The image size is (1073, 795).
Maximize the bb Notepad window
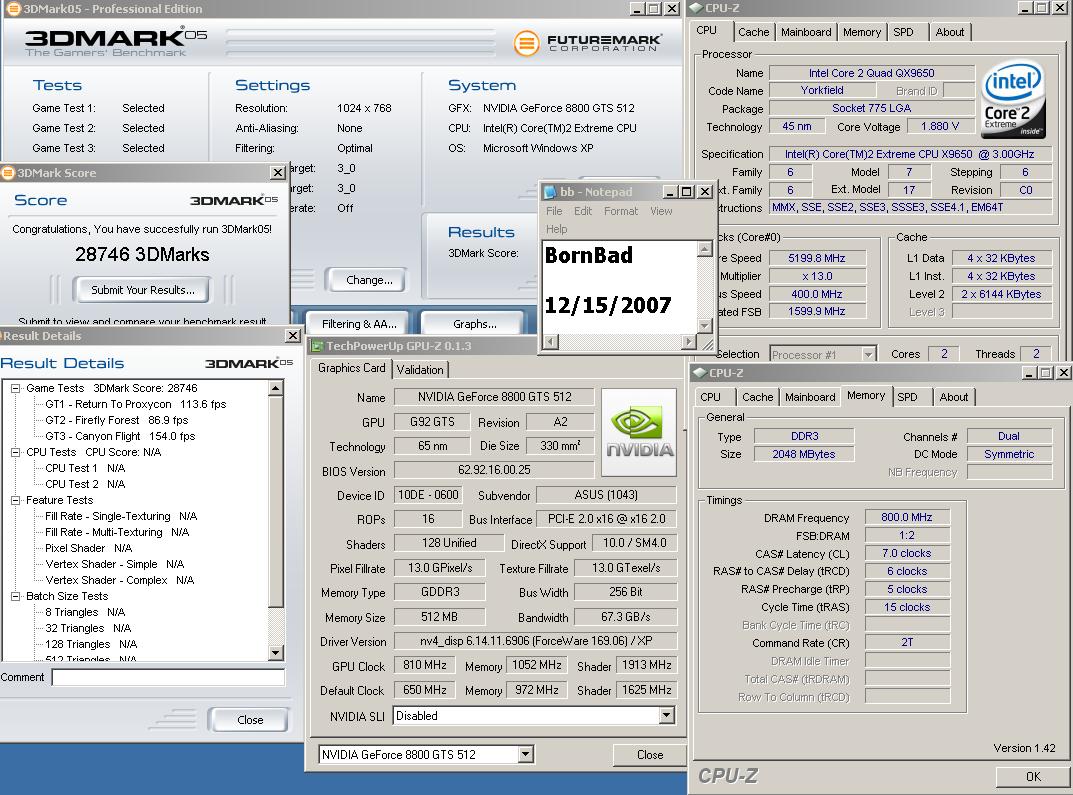pos(687,192)
